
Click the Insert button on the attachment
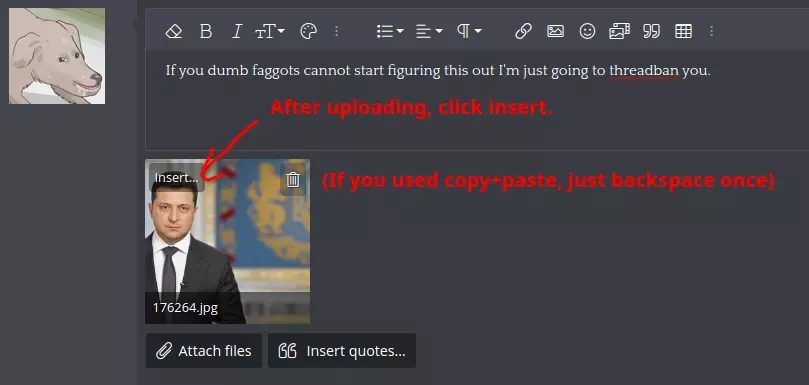coord(176,178)
